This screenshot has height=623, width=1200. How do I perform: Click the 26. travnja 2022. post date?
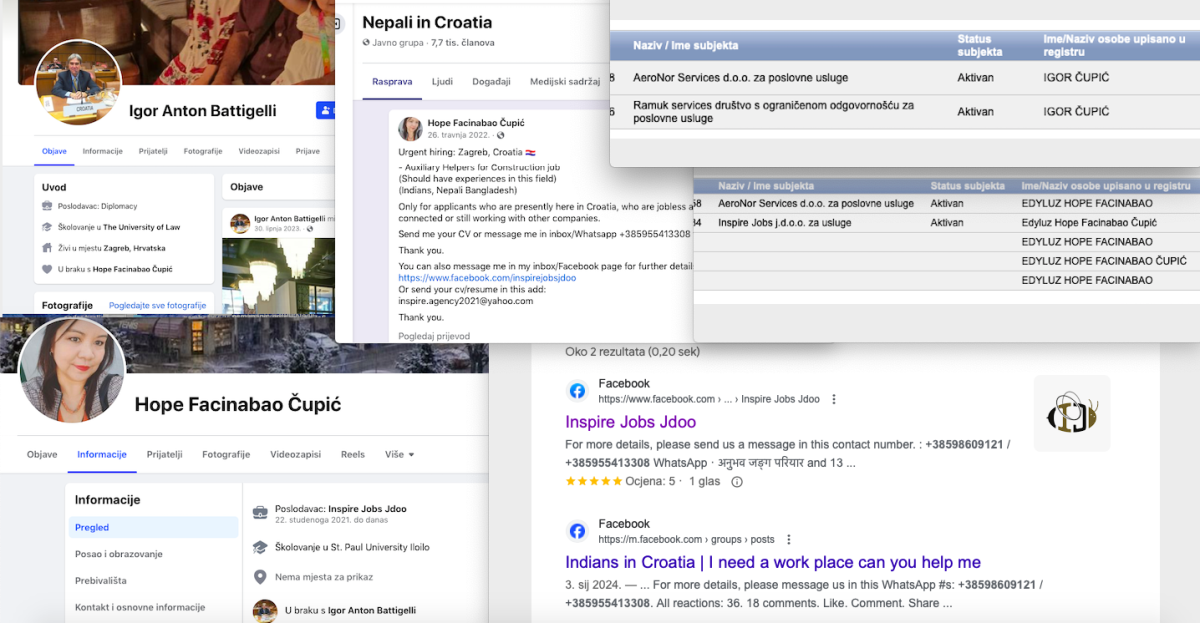coord(459,135)
